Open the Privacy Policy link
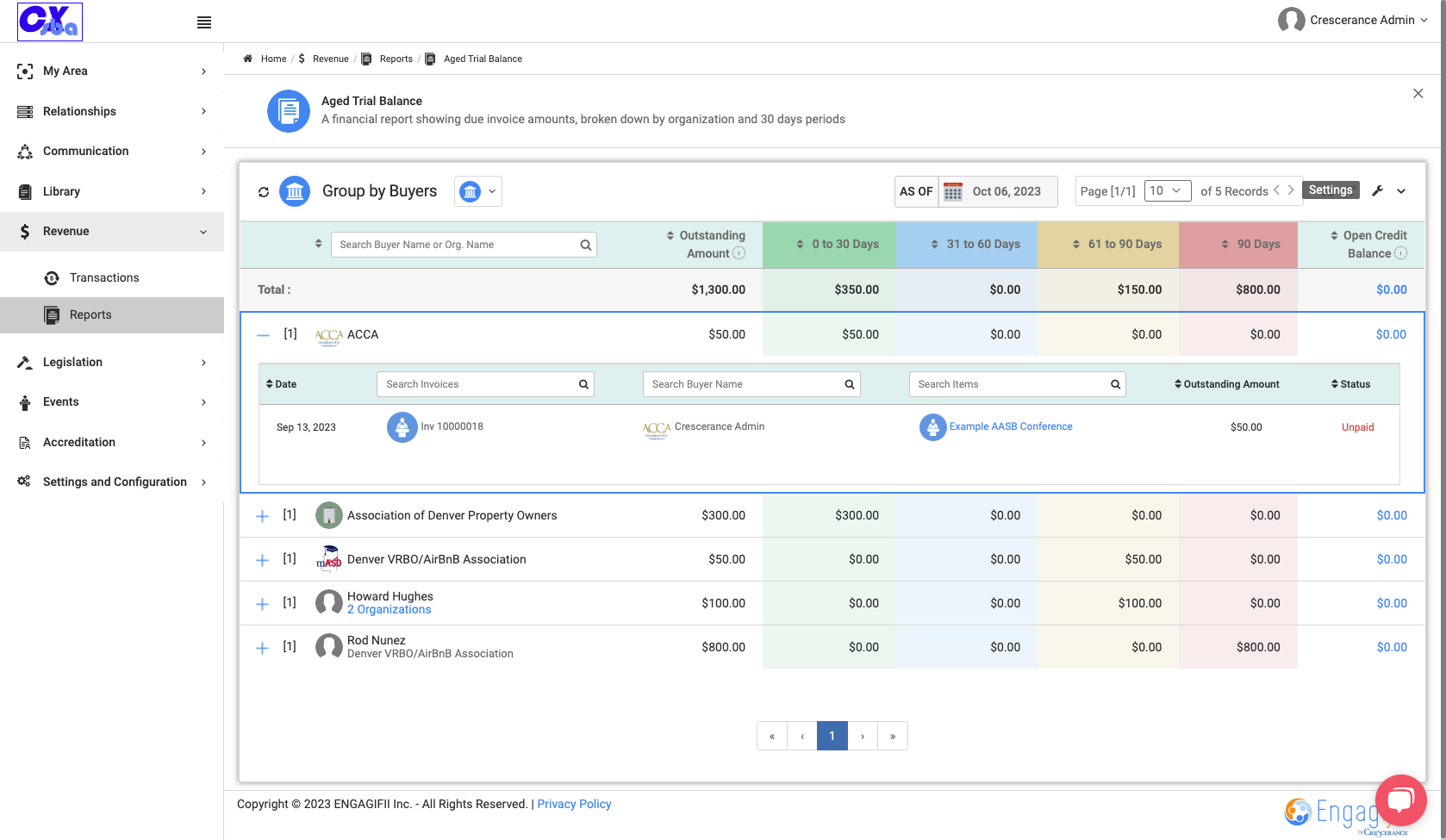The image size is (1446, 840). coord(574,804)
